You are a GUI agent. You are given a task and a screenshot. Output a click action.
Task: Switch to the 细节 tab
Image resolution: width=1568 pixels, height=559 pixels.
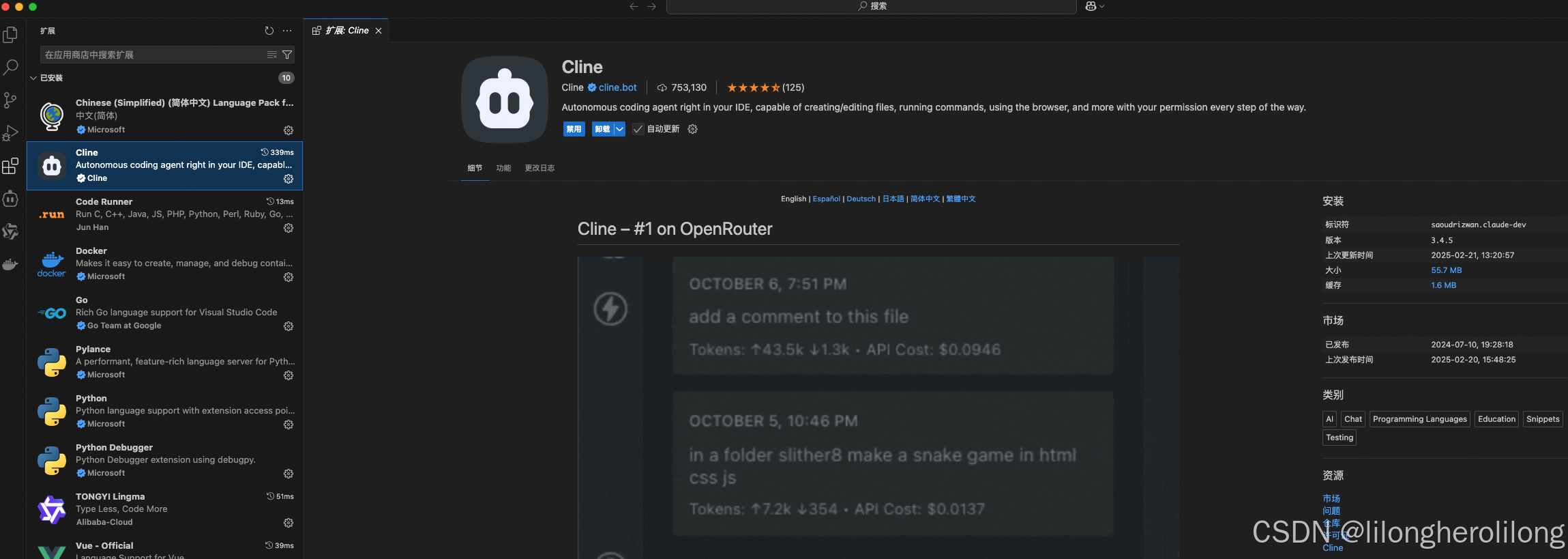tap(475, 168)
